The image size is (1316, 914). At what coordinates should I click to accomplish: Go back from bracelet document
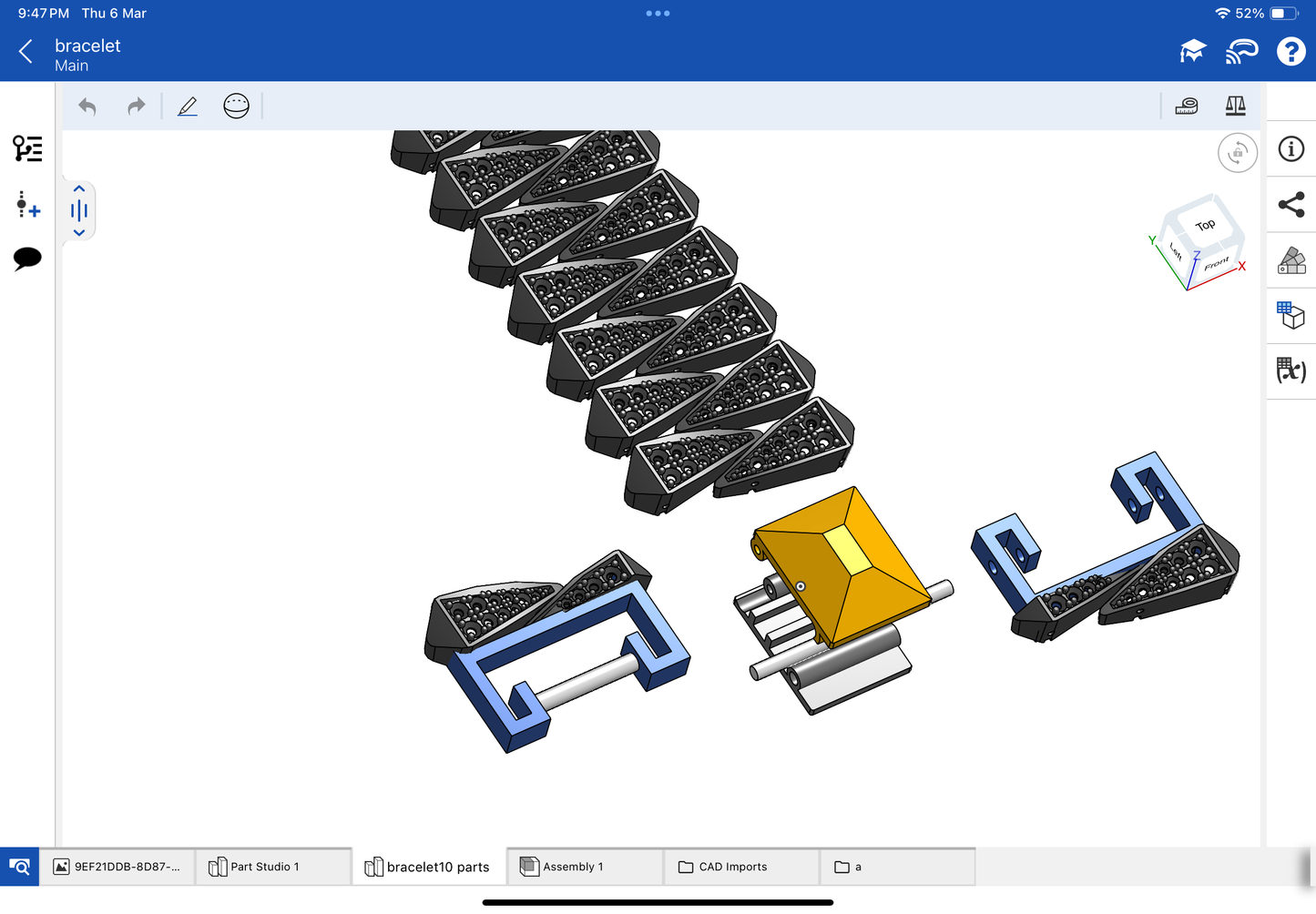pos(26,52)
